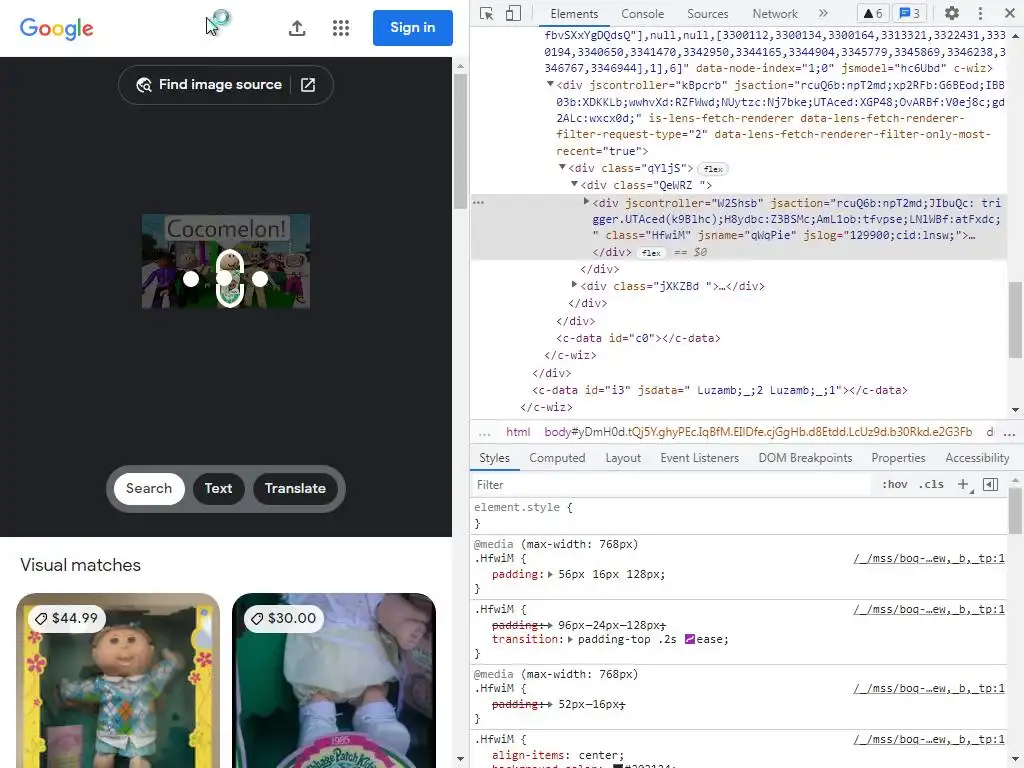Click the issues count badge
Screen dimensions: 1024x768
[x=910, y=14]
